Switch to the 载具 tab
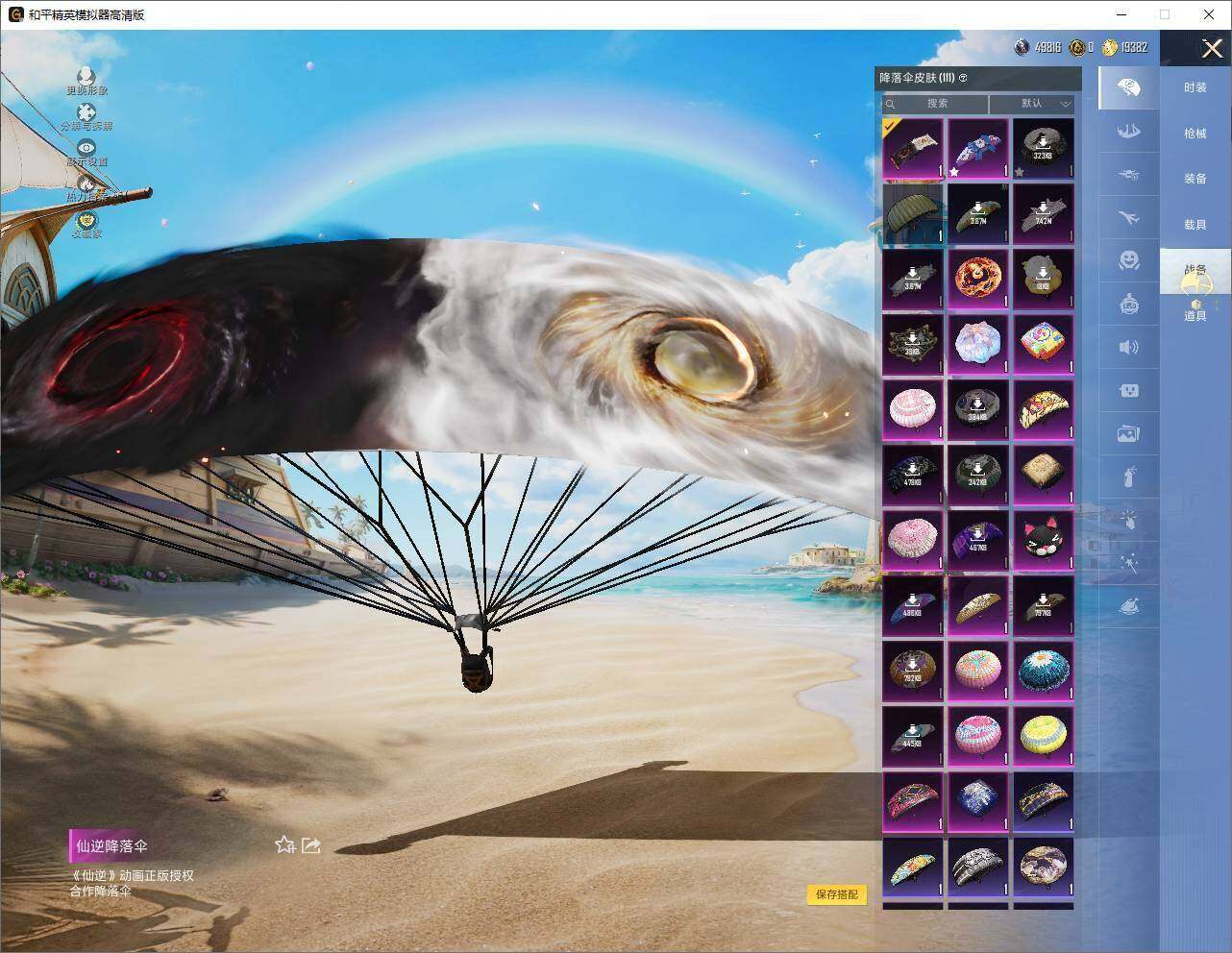 click(1195, 225)
